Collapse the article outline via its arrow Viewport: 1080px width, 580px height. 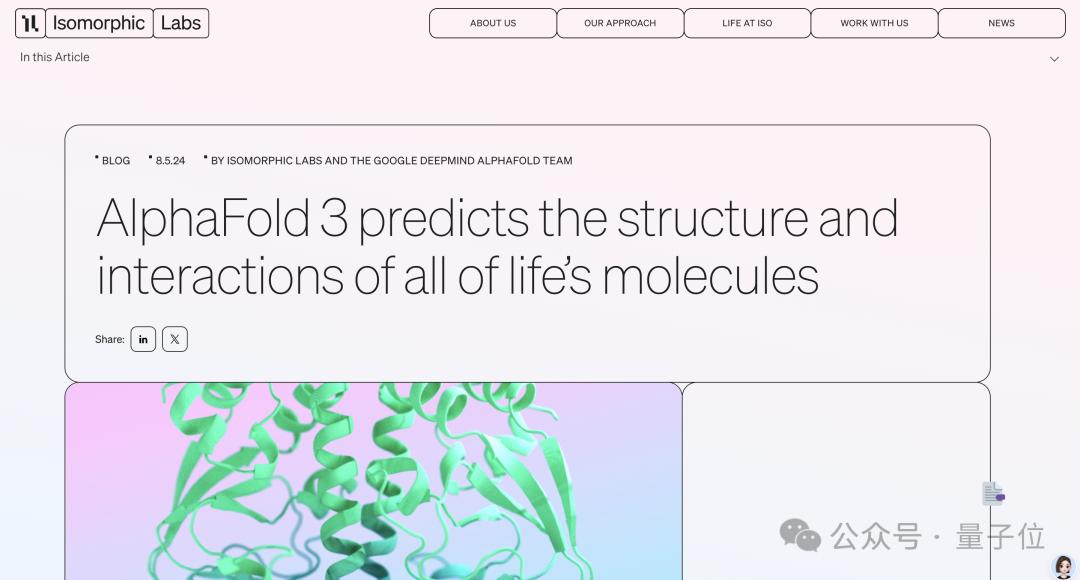[1054, 58]
